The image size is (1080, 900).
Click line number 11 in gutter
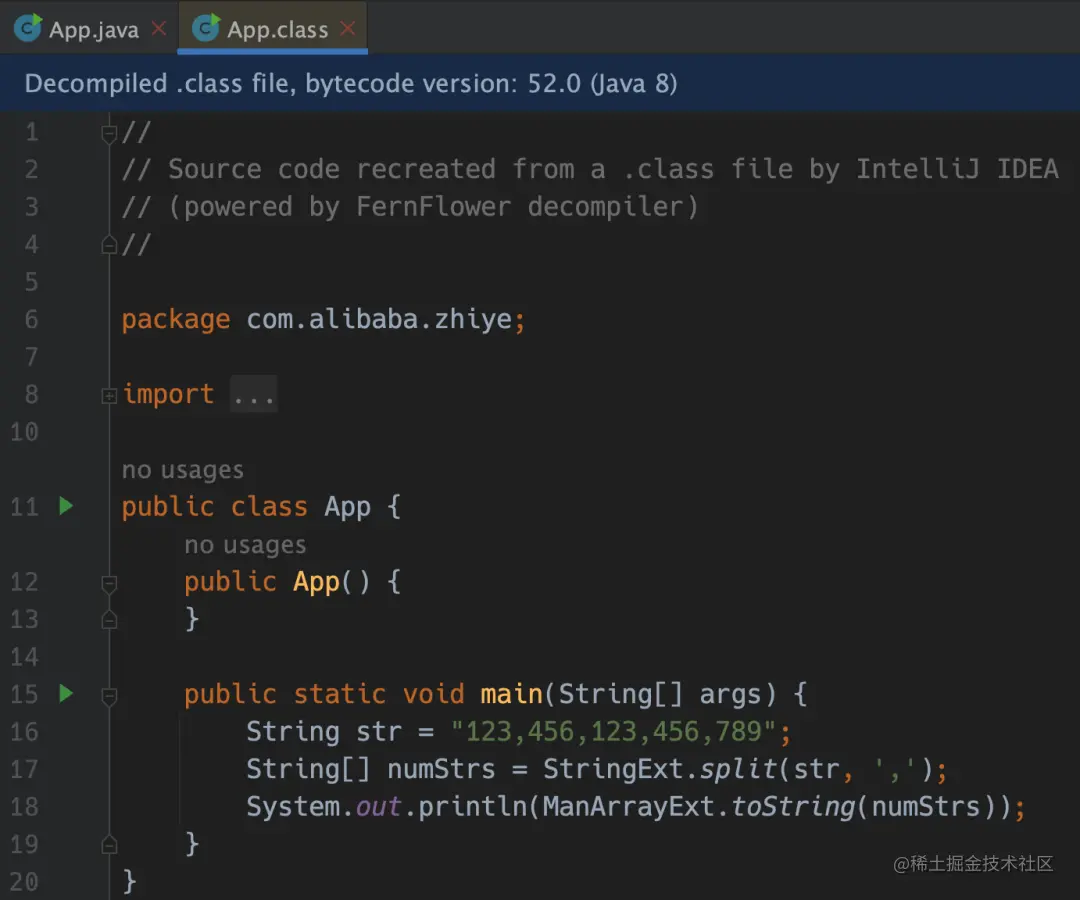point(24,507)
